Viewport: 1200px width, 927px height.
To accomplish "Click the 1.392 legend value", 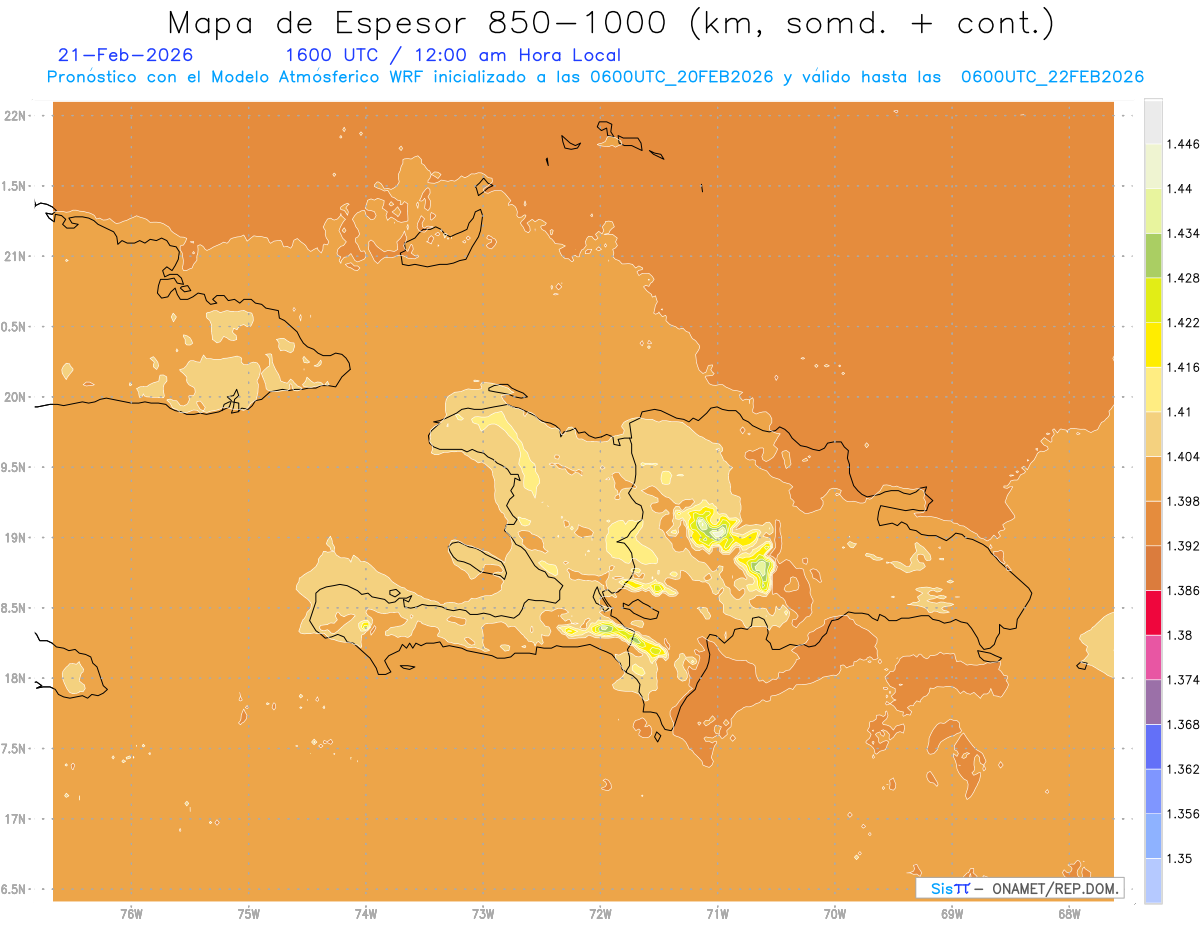I will (1183, 546).
